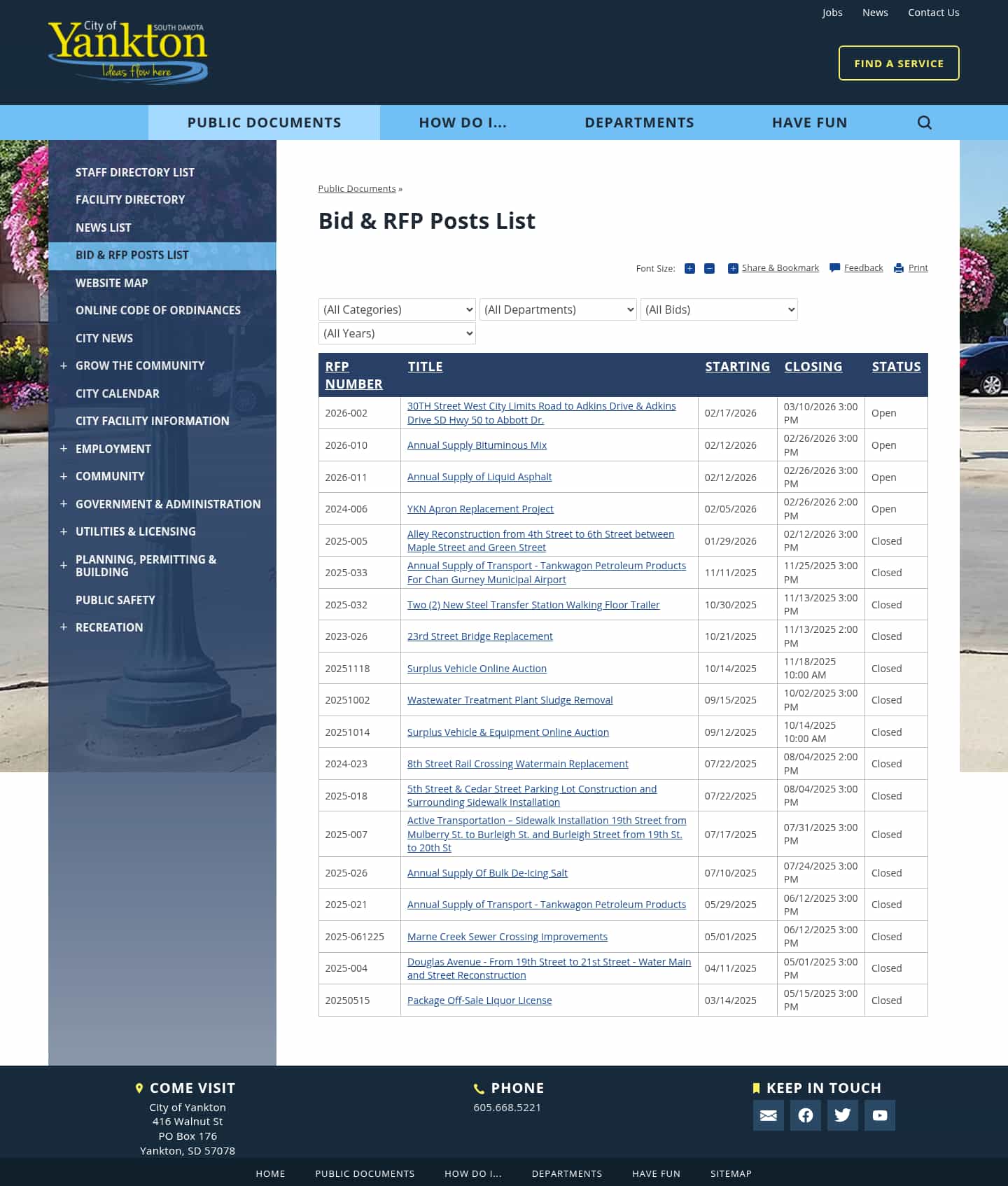Click the Share & Bookmark plus icon
This screenshot has width=1008, height=1186.
[x=733, y=268]
